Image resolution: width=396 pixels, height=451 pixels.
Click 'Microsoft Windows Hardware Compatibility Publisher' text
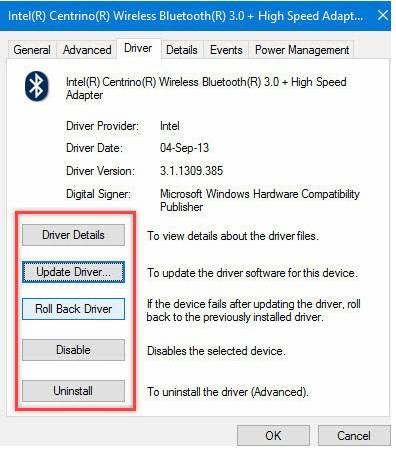click(x=260, y=200)
